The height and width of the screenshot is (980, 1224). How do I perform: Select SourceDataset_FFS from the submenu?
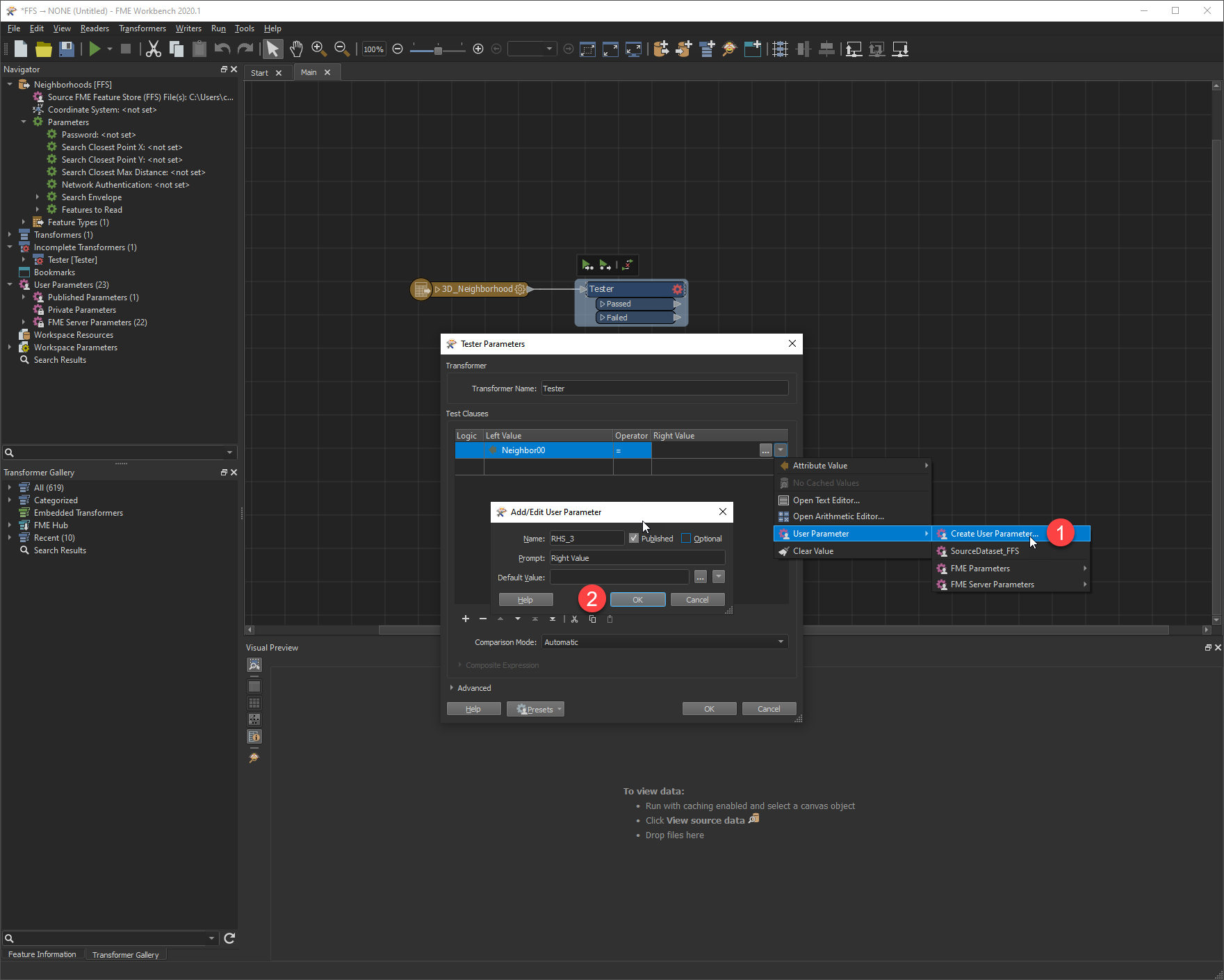coord(985,551)
